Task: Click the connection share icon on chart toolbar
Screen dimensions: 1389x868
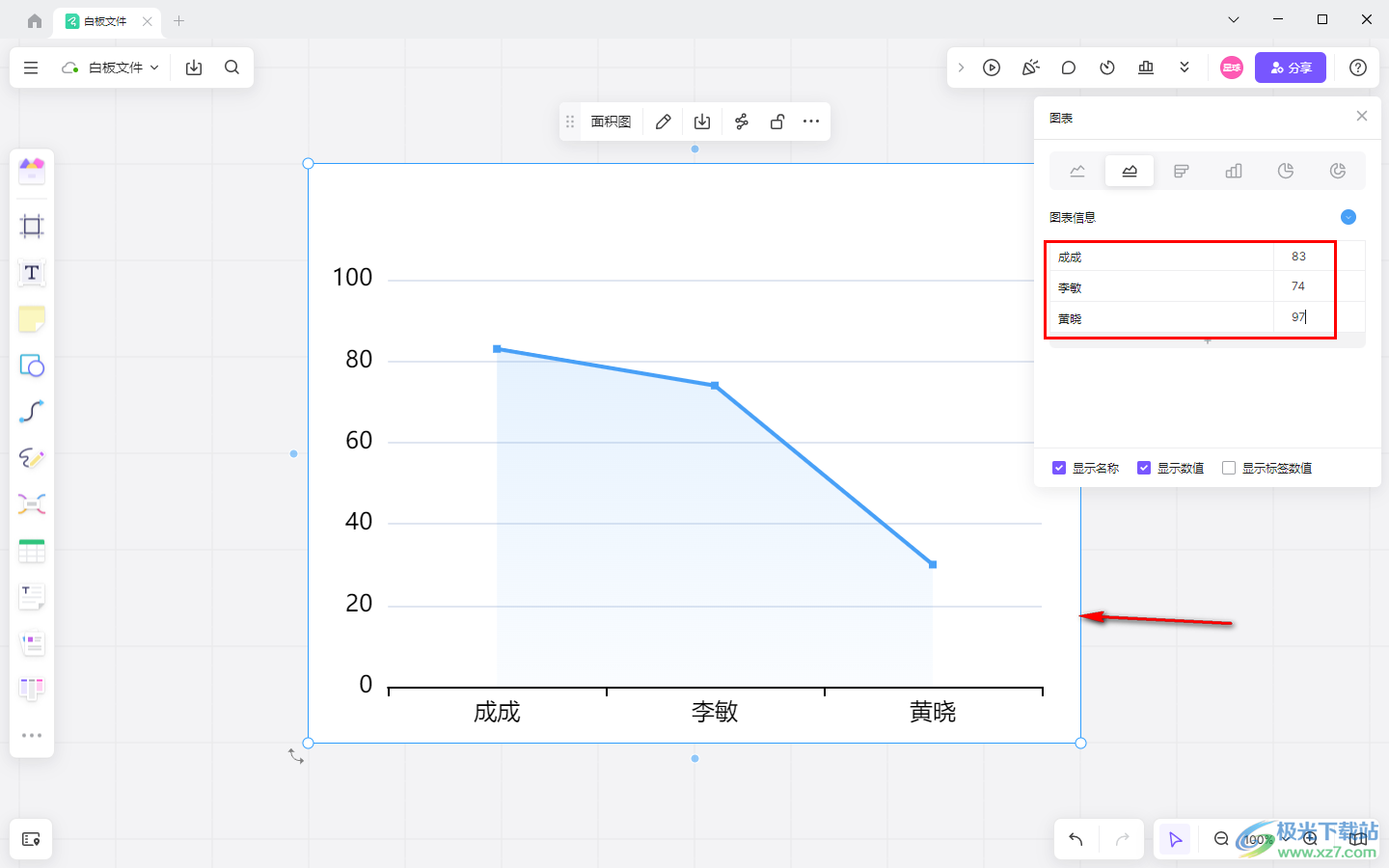Action: tap(742, 122)
